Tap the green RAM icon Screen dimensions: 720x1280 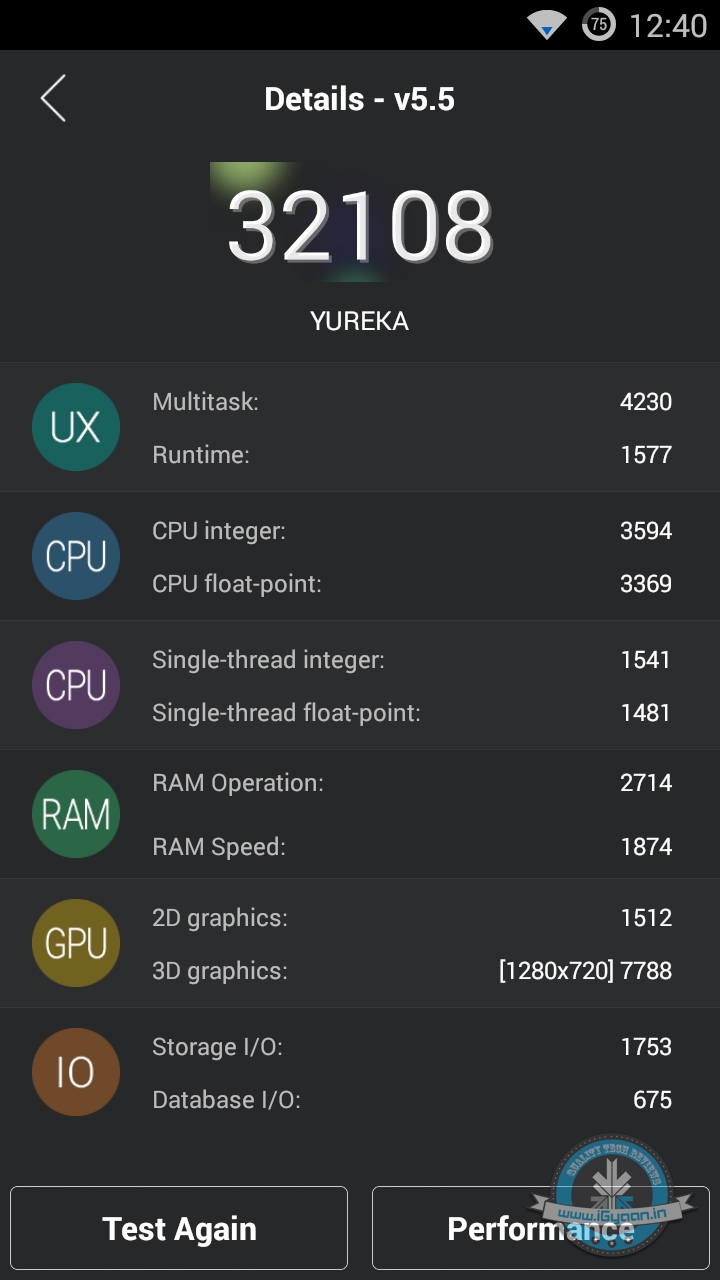76,815
